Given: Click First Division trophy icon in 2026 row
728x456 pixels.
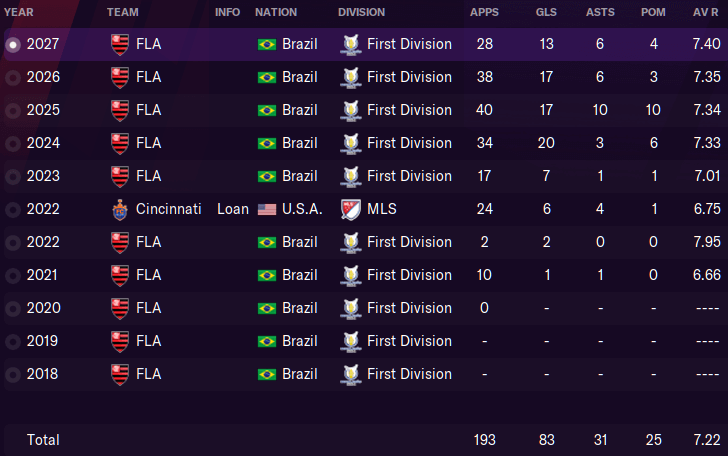Looking at the screenshot, I should pos(351,78).
